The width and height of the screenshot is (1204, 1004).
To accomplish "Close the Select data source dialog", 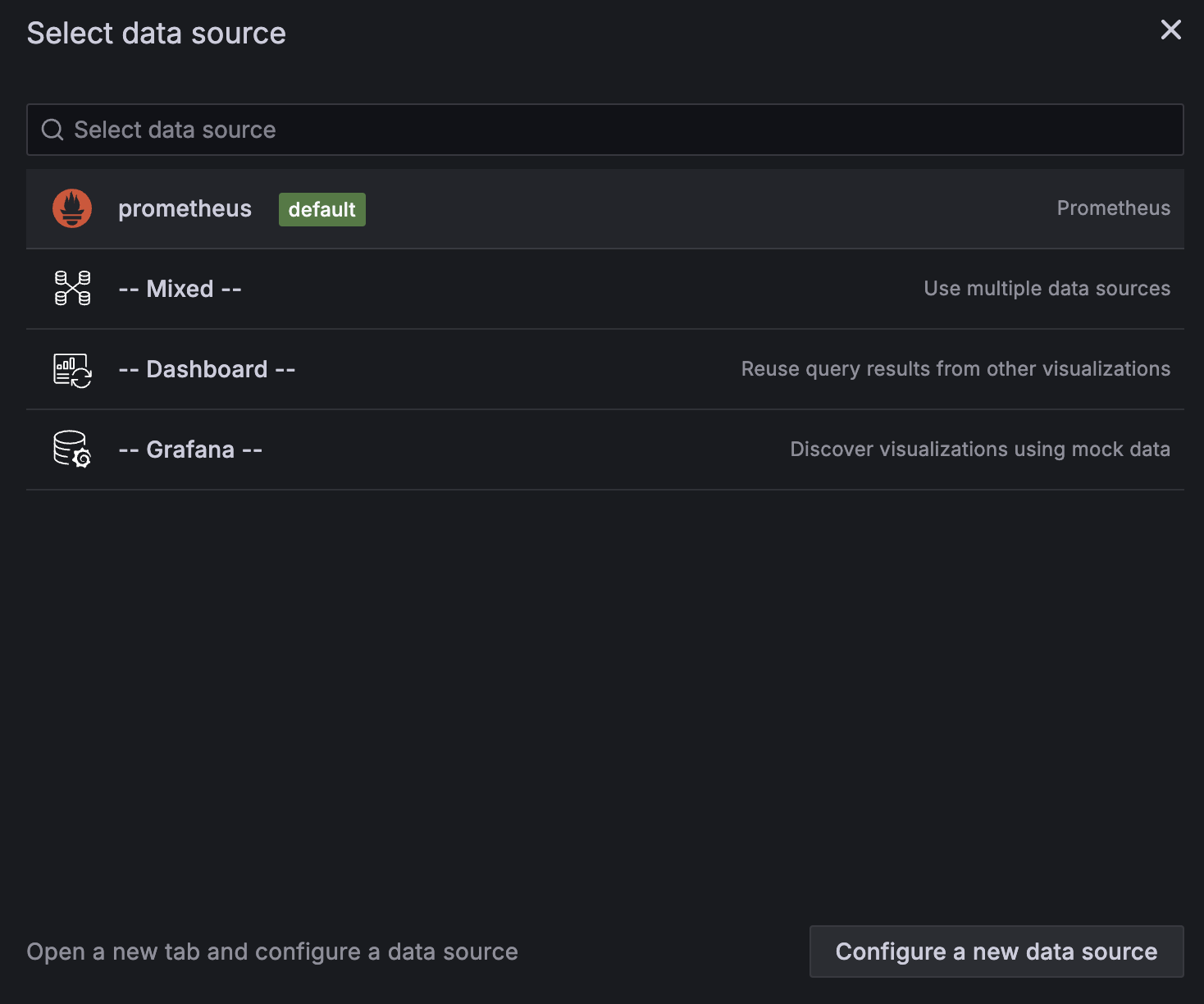I will (x=1170, y=30).
